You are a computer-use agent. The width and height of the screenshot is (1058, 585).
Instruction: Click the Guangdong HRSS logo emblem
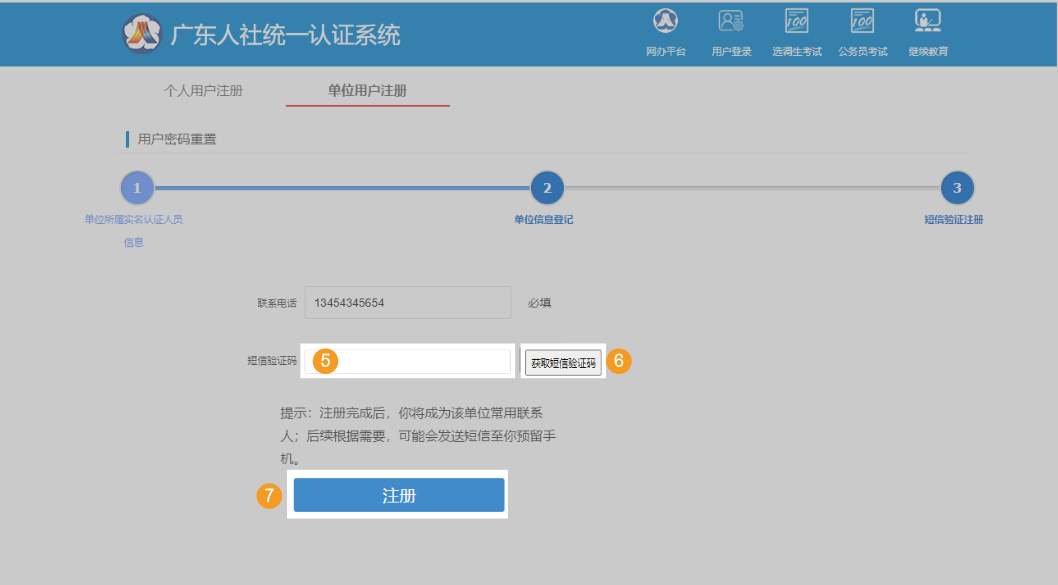(141, 34)
